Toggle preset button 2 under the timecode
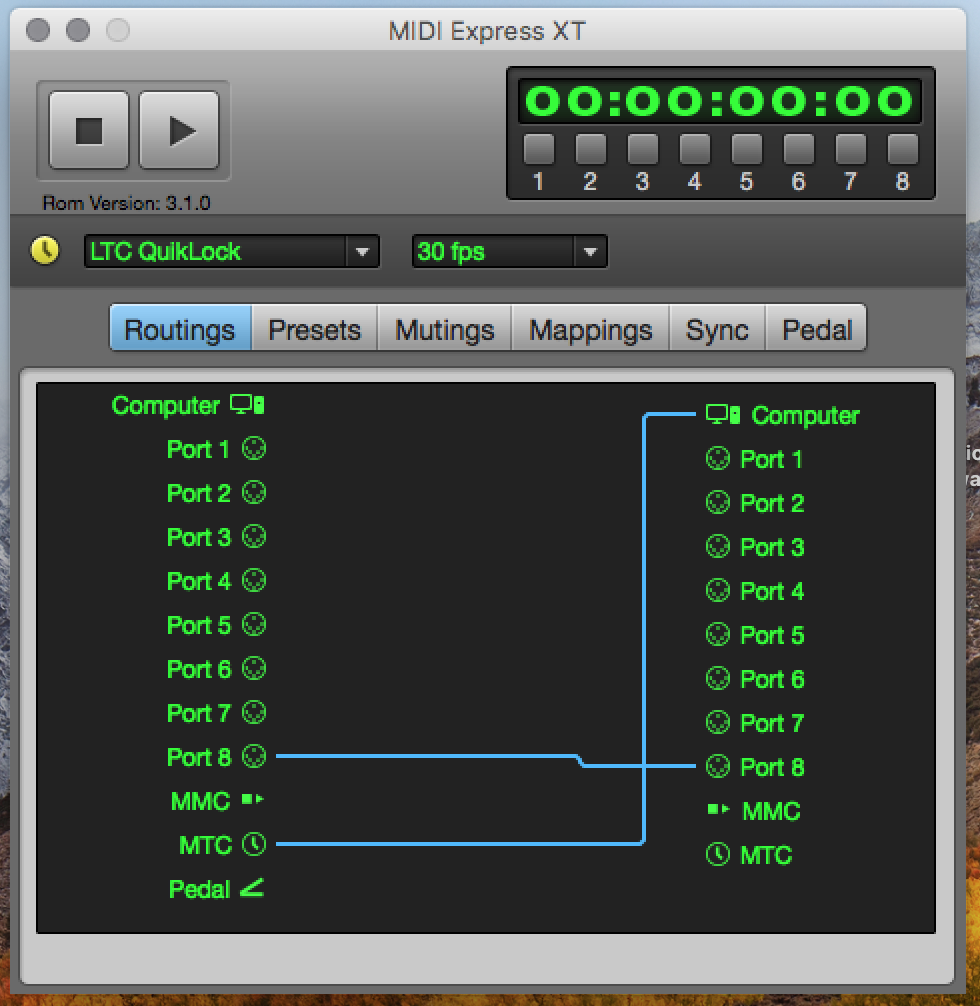The height and width of the screenshot is (1006, 980). click(x=591, y=149)
